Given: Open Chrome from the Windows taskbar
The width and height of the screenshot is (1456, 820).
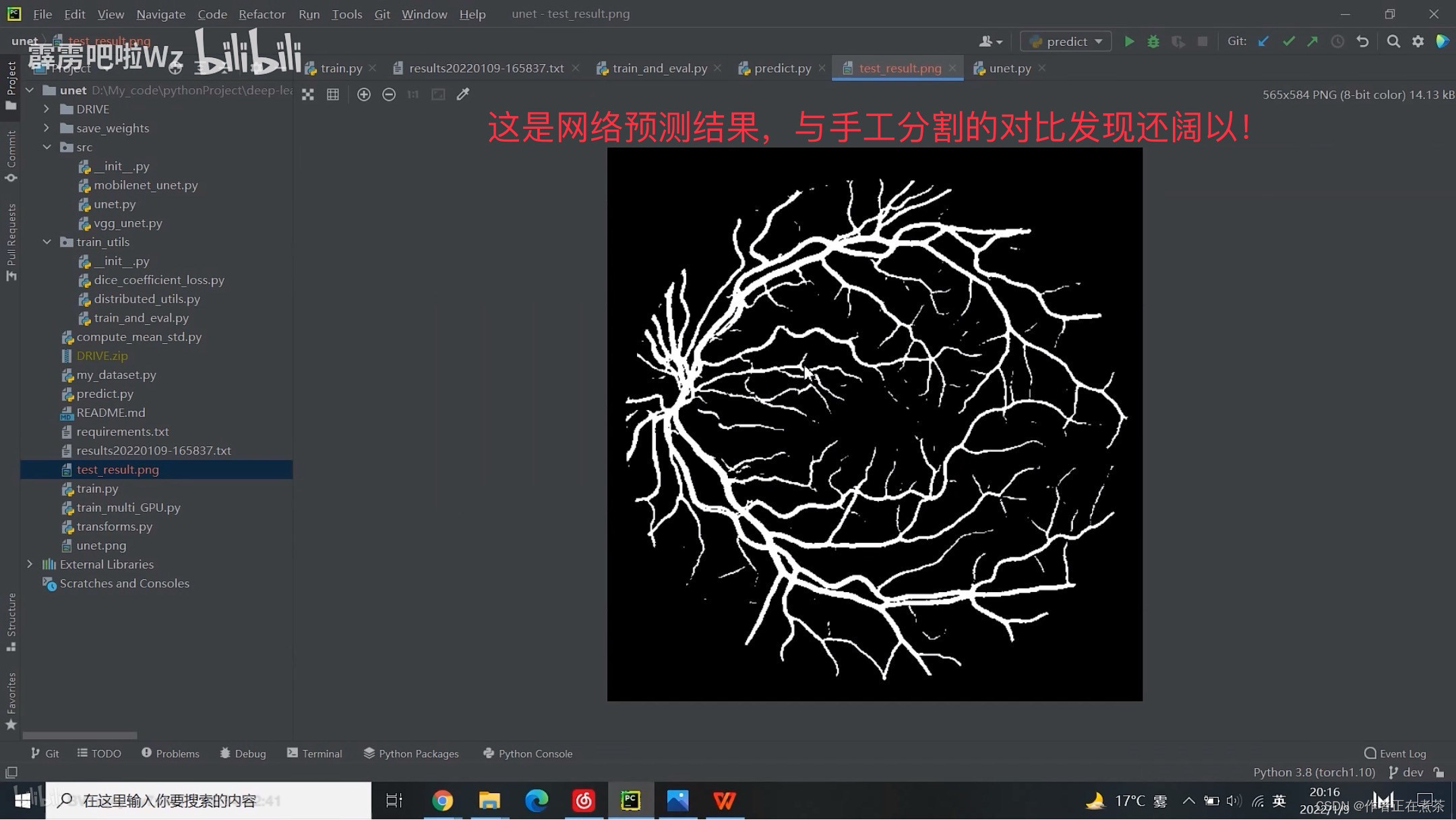Looking at the screenshot, I should tap(442, 801).
